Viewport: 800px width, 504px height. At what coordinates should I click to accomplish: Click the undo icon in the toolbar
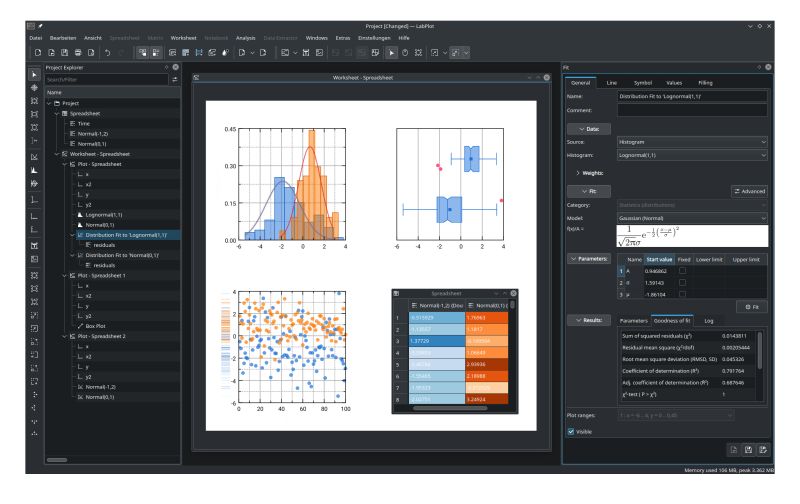[x=108, y=51]
